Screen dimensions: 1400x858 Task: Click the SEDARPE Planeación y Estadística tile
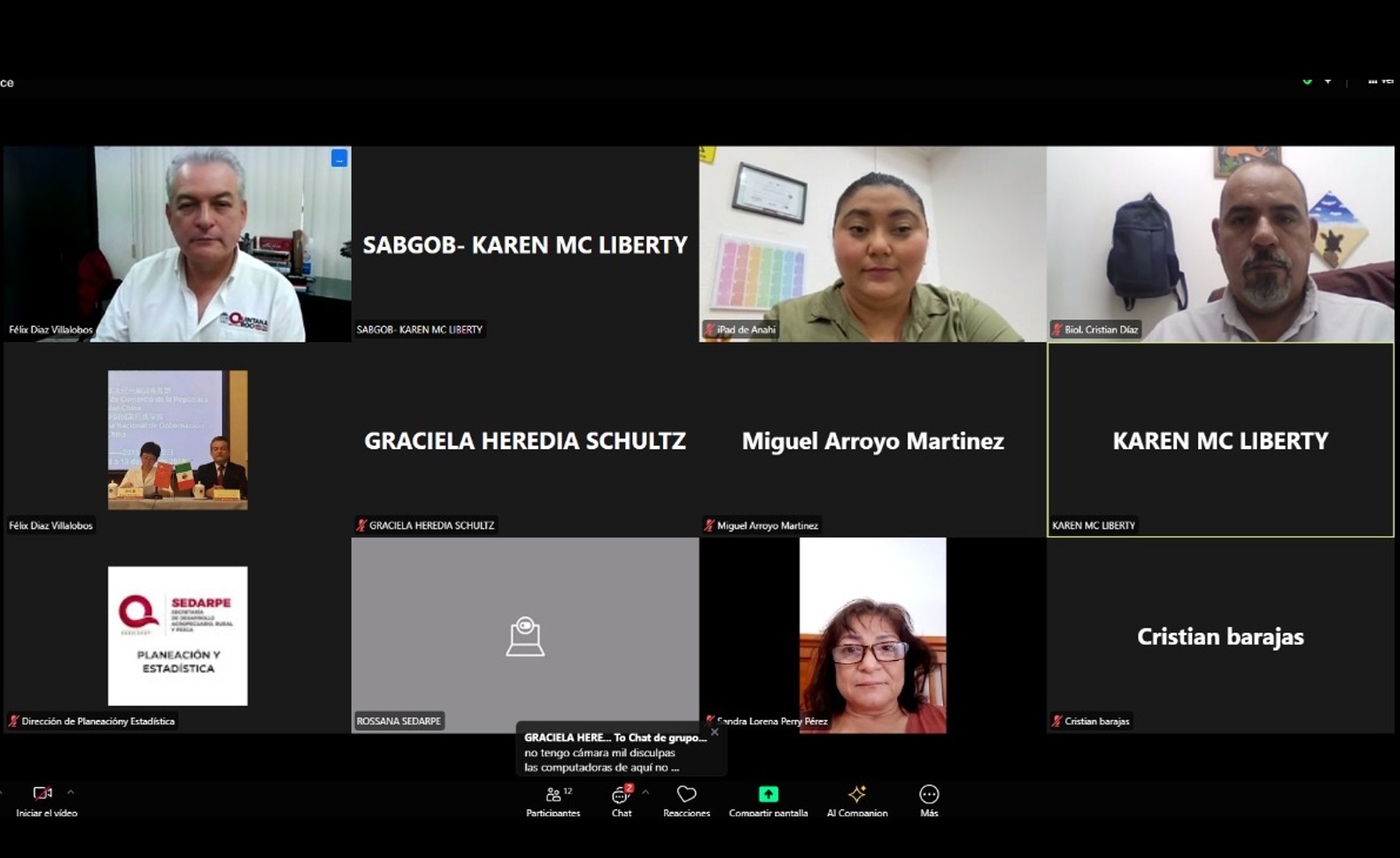click(177, 636)
